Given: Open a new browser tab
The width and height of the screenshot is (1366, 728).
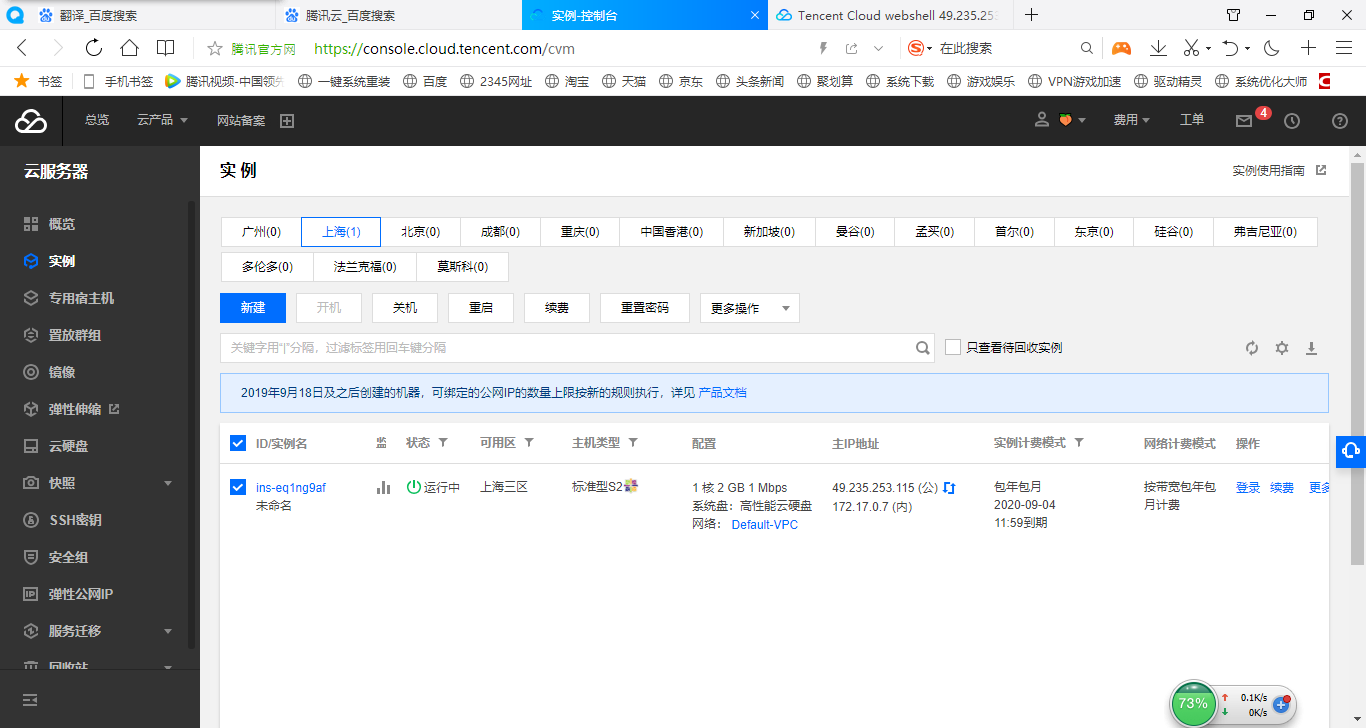Looking at the screenshot, I should pos(1032,15).
